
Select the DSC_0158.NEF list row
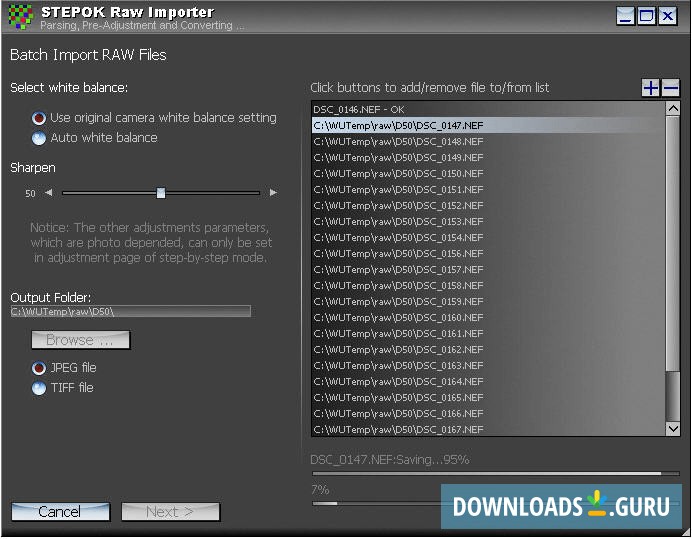489,285
